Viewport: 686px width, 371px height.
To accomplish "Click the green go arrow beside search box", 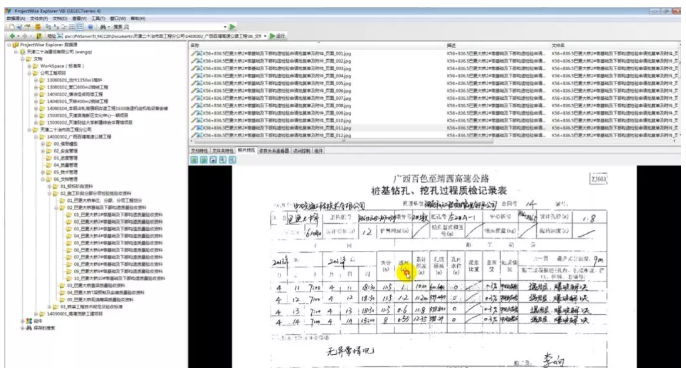I will (x=232, y=27).
